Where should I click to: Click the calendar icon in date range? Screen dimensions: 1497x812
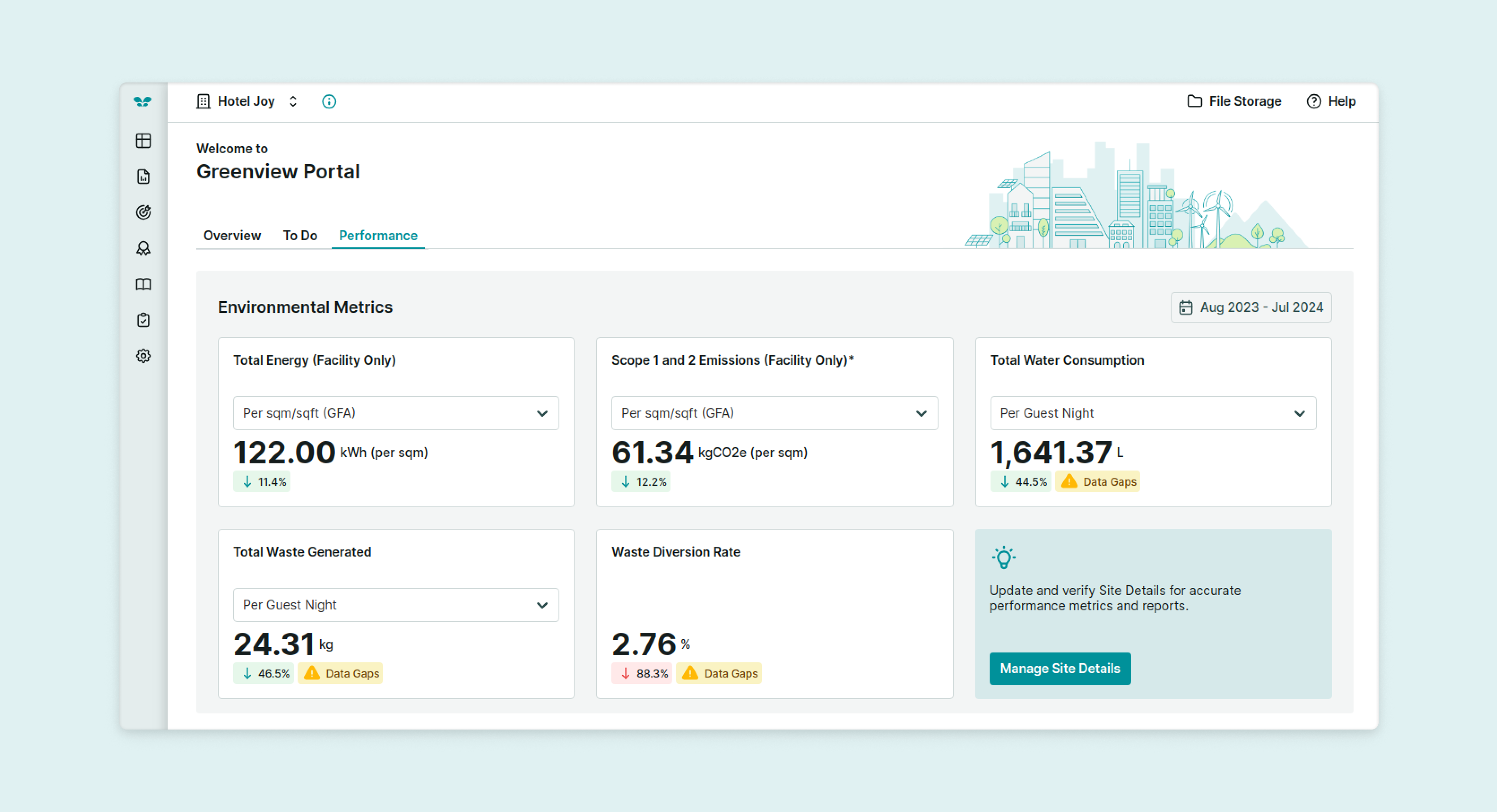tap(1185, 307)
